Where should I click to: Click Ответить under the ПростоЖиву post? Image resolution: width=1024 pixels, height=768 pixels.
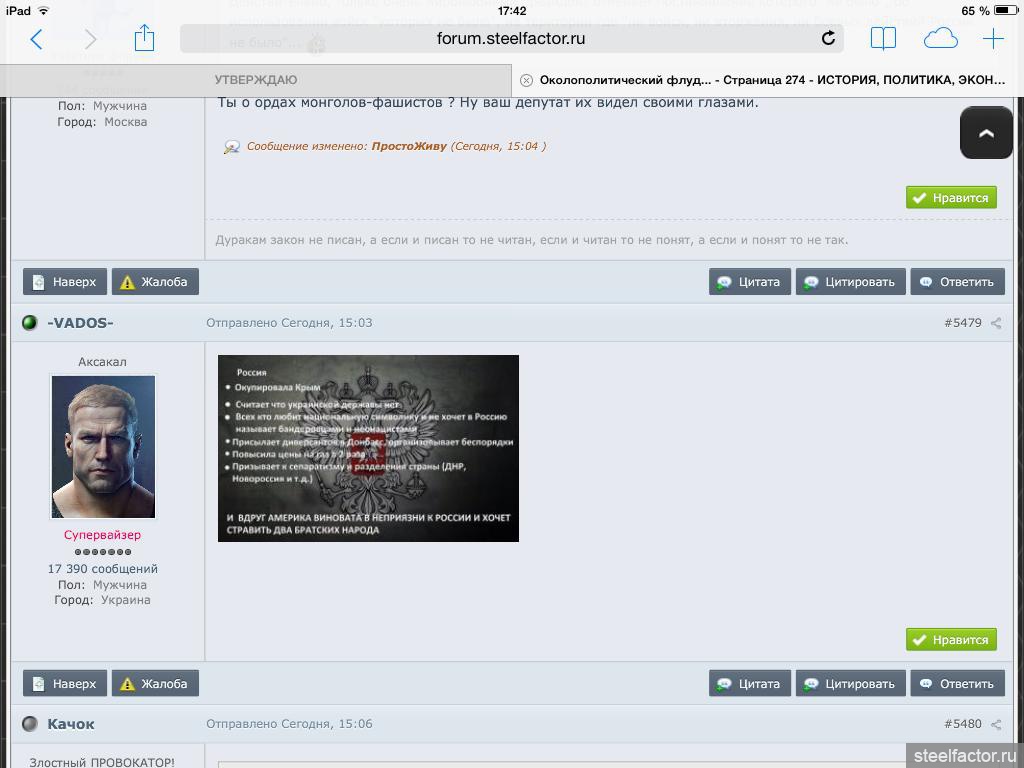[x=957, y=281]
